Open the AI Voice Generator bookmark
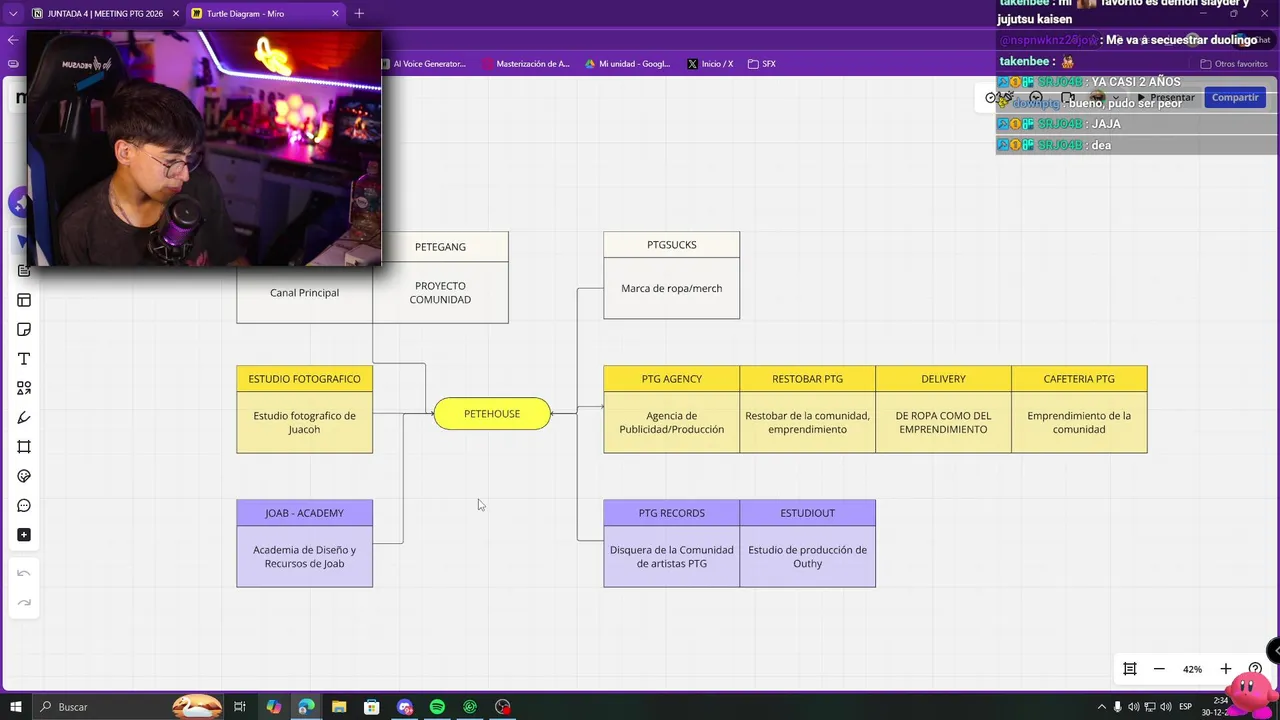 423,64
